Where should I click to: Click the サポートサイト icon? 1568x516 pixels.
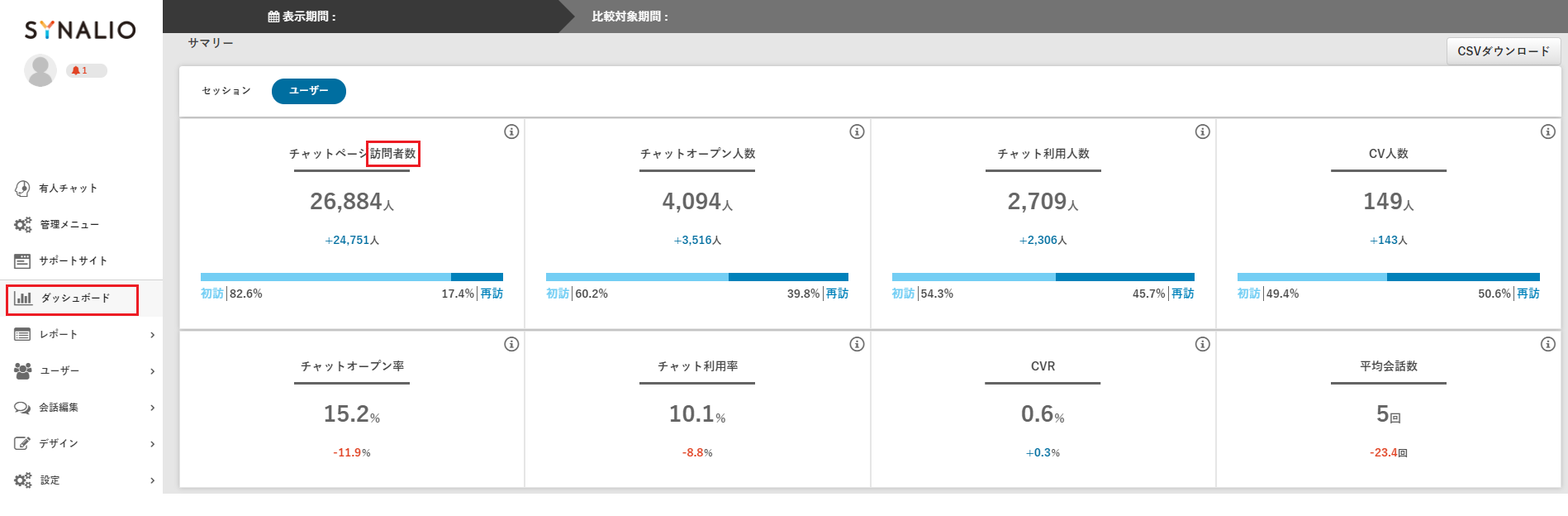click(22, 261)
